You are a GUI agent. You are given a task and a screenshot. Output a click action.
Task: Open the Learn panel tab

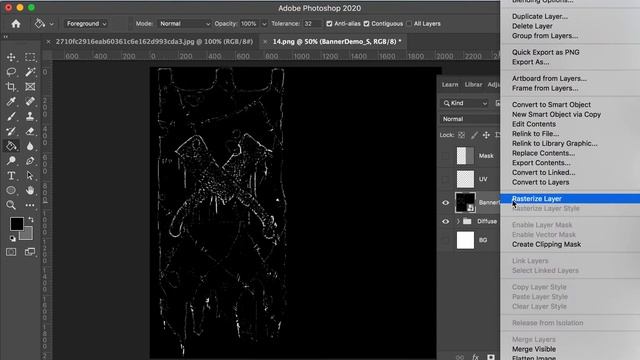[x=450, y=84]
